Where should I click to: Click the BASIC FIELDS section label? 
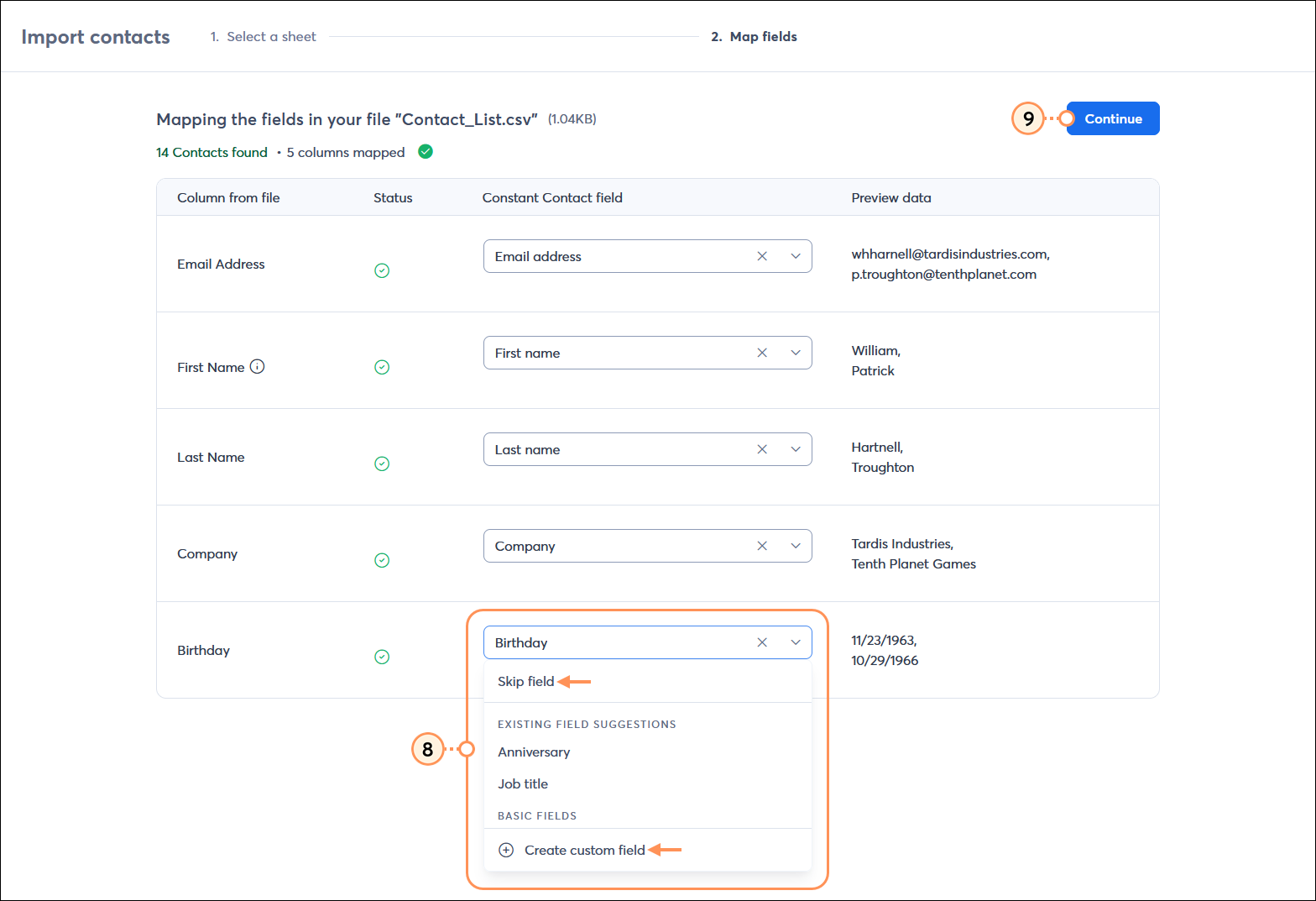point(537,815)
